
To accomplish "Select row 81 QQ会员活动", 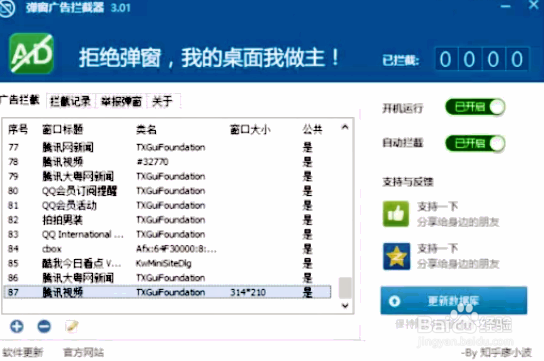I will (167, 206).
